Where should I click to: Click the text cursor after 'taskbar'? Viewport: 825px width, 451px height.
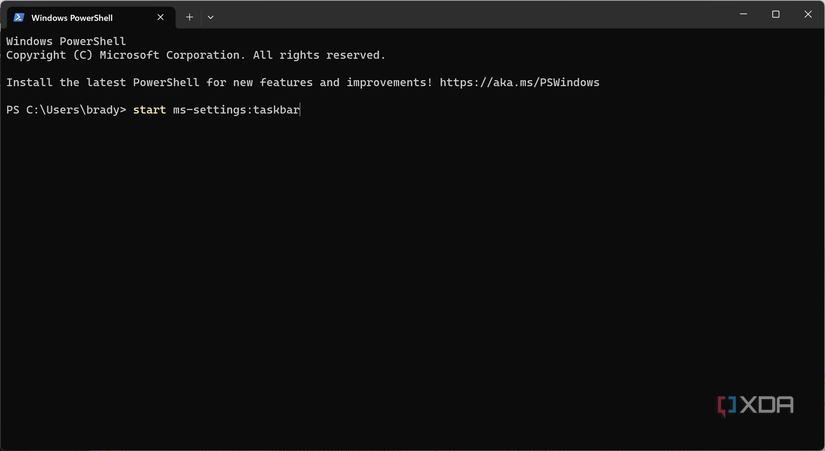pos(301,109)
